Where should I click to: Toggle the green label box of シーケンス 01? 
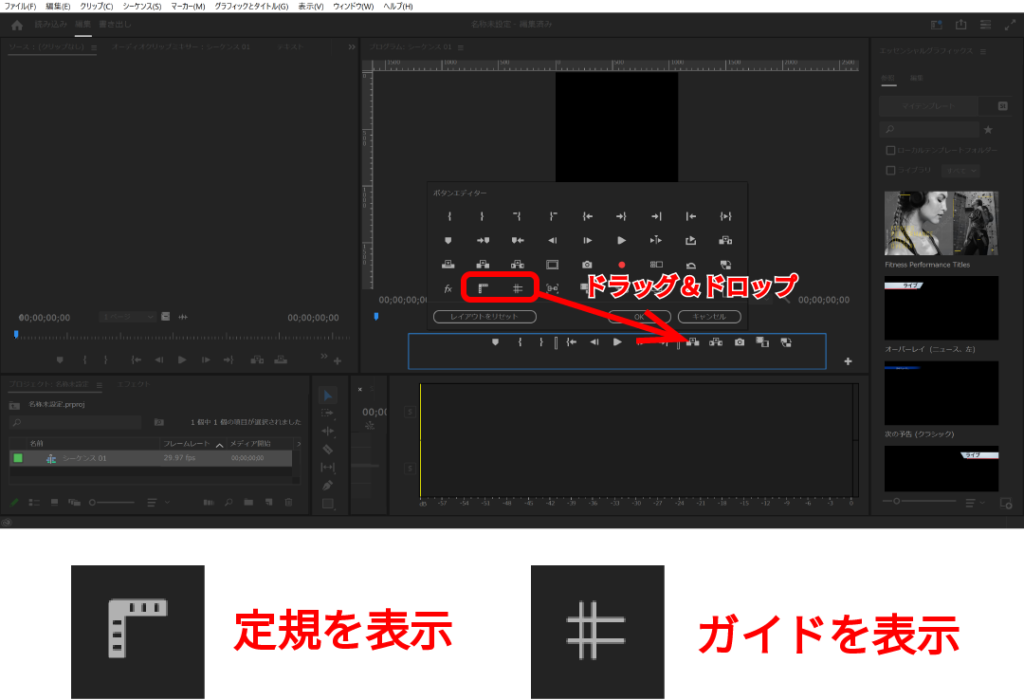[x=17, y=458]
